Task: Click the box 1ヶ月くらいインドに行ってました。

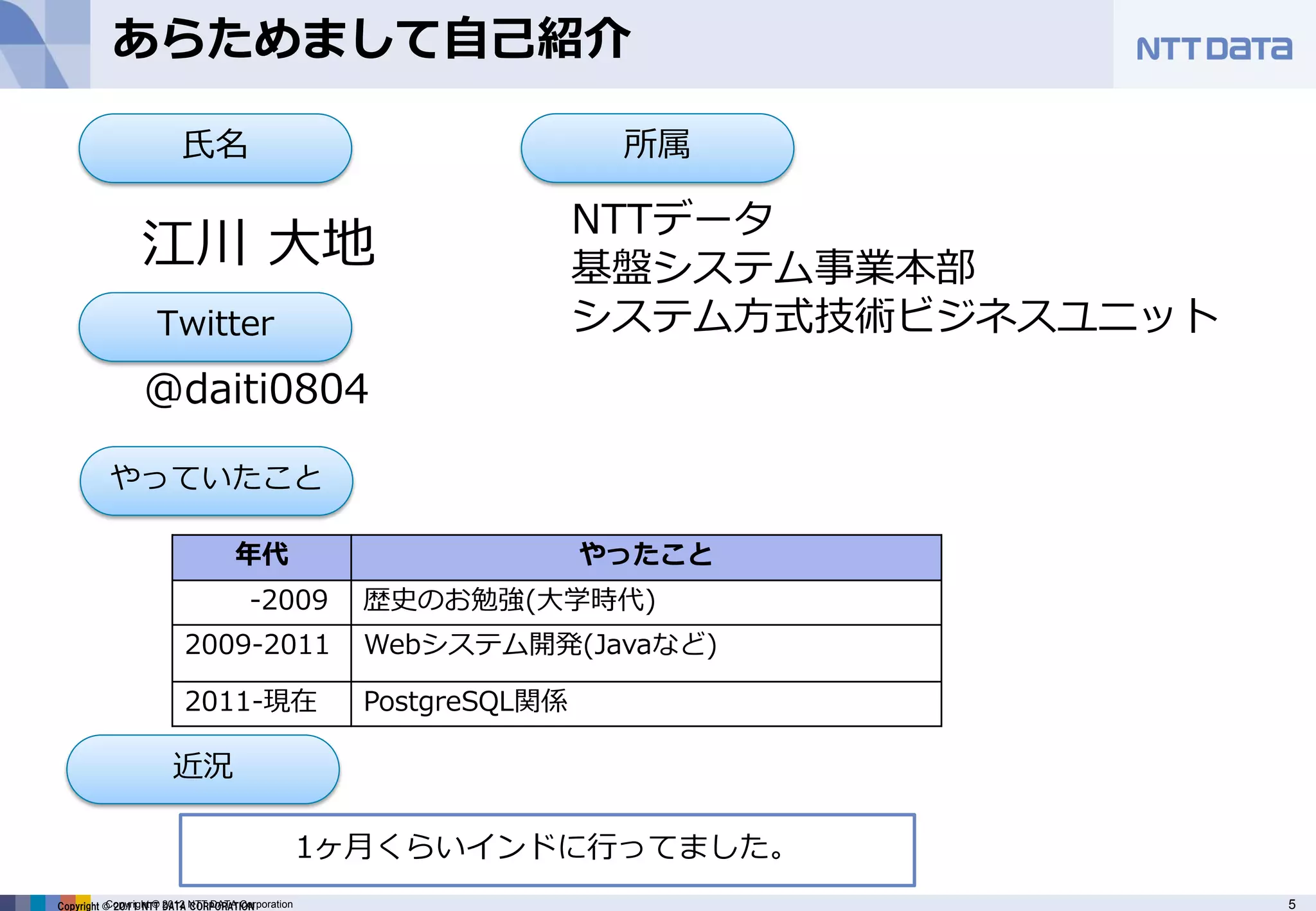Action: point(547,850)
